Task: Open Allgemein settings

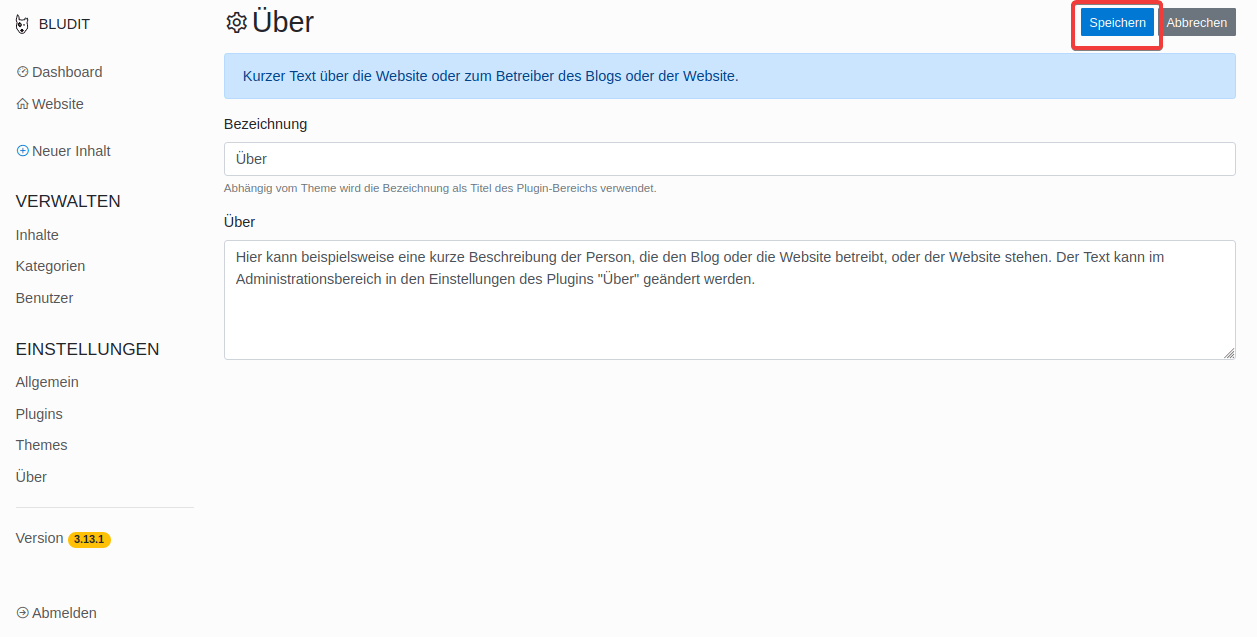Action: pos(47,382)
